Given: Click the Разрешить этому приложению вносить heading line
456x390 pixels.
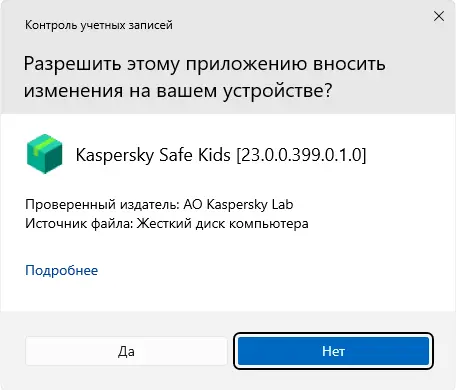Looking at the screenshot, I should click(205, 64).
